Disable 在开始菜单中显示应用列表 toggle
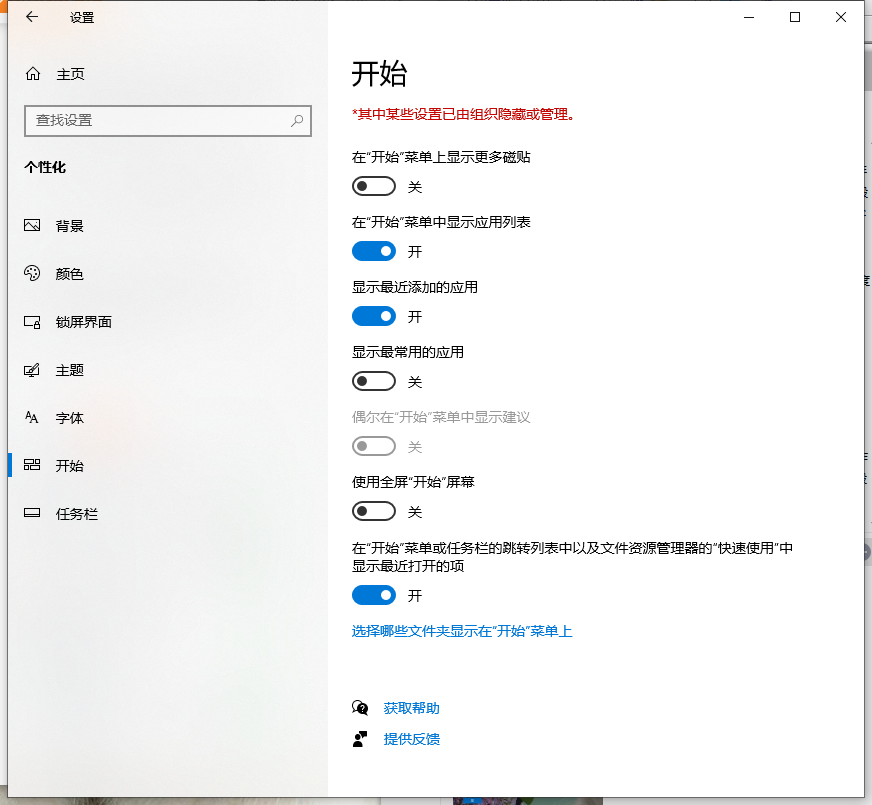 [374, 251]
